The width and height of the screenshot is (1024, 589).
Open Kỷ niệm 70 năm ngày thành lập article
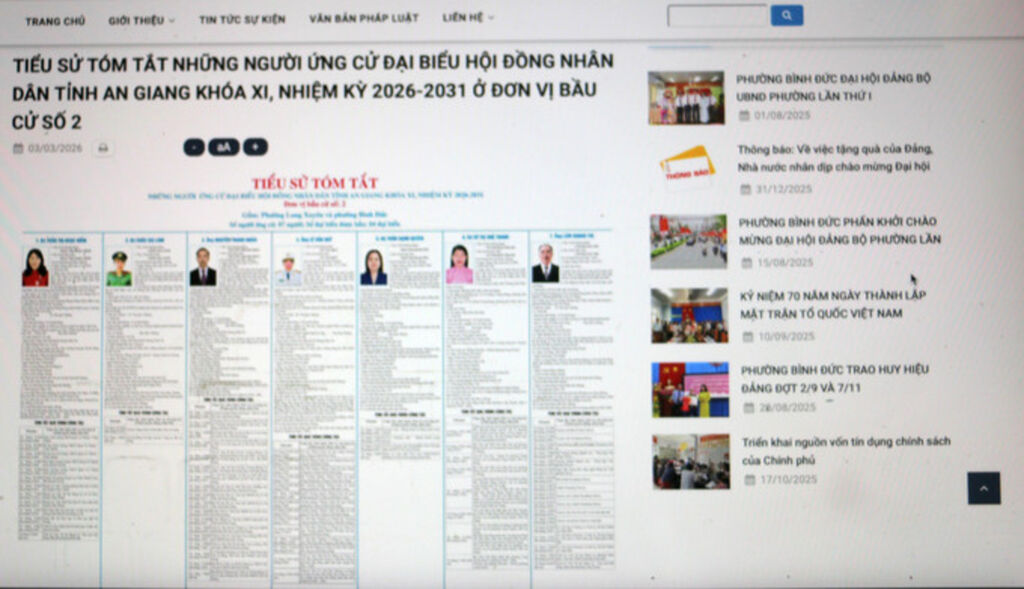pyautogui.click(x=832, y=304)
